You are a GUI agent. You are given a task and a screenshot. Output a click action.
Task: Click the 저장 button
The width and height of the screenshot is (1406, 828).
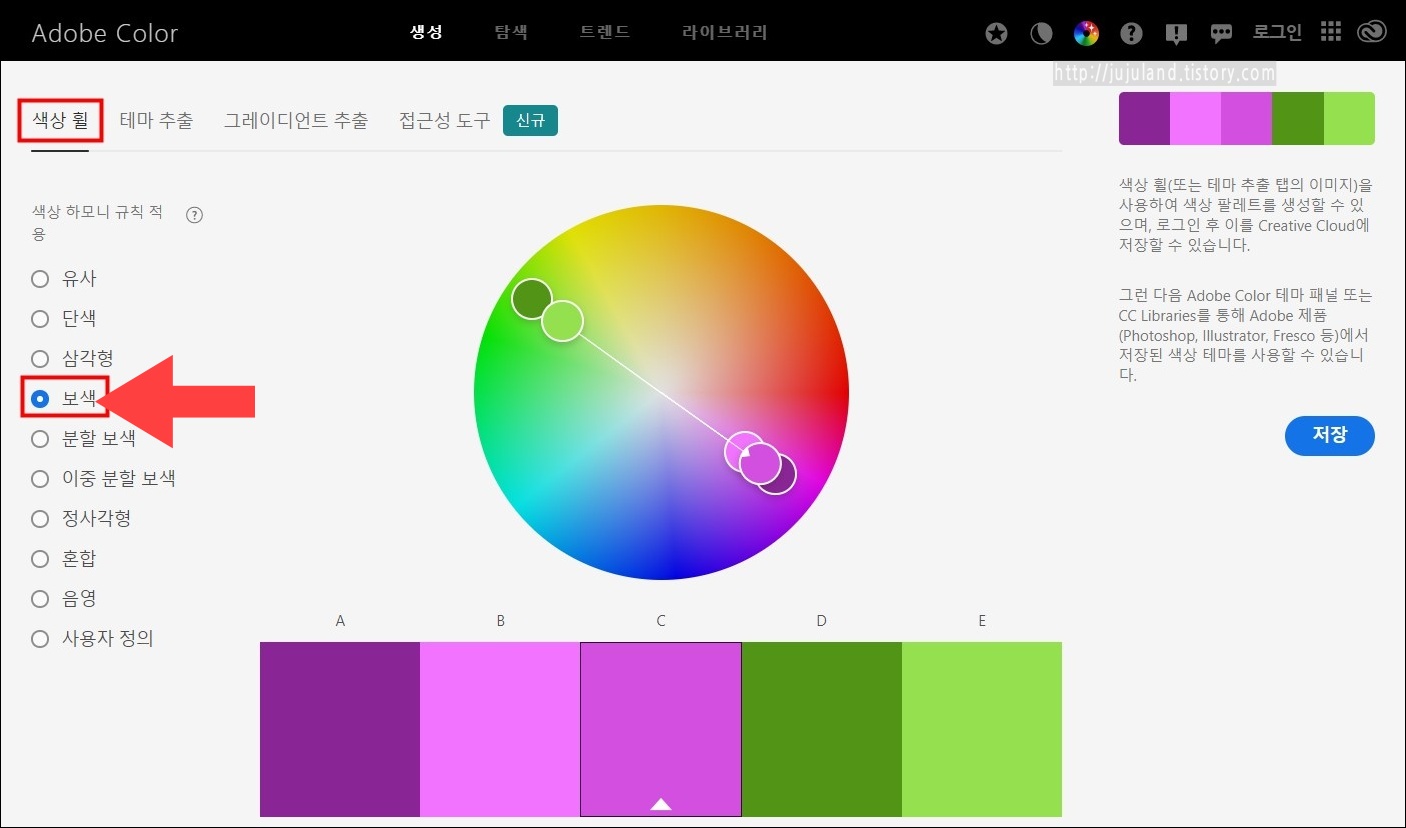tap(1330, 435)
